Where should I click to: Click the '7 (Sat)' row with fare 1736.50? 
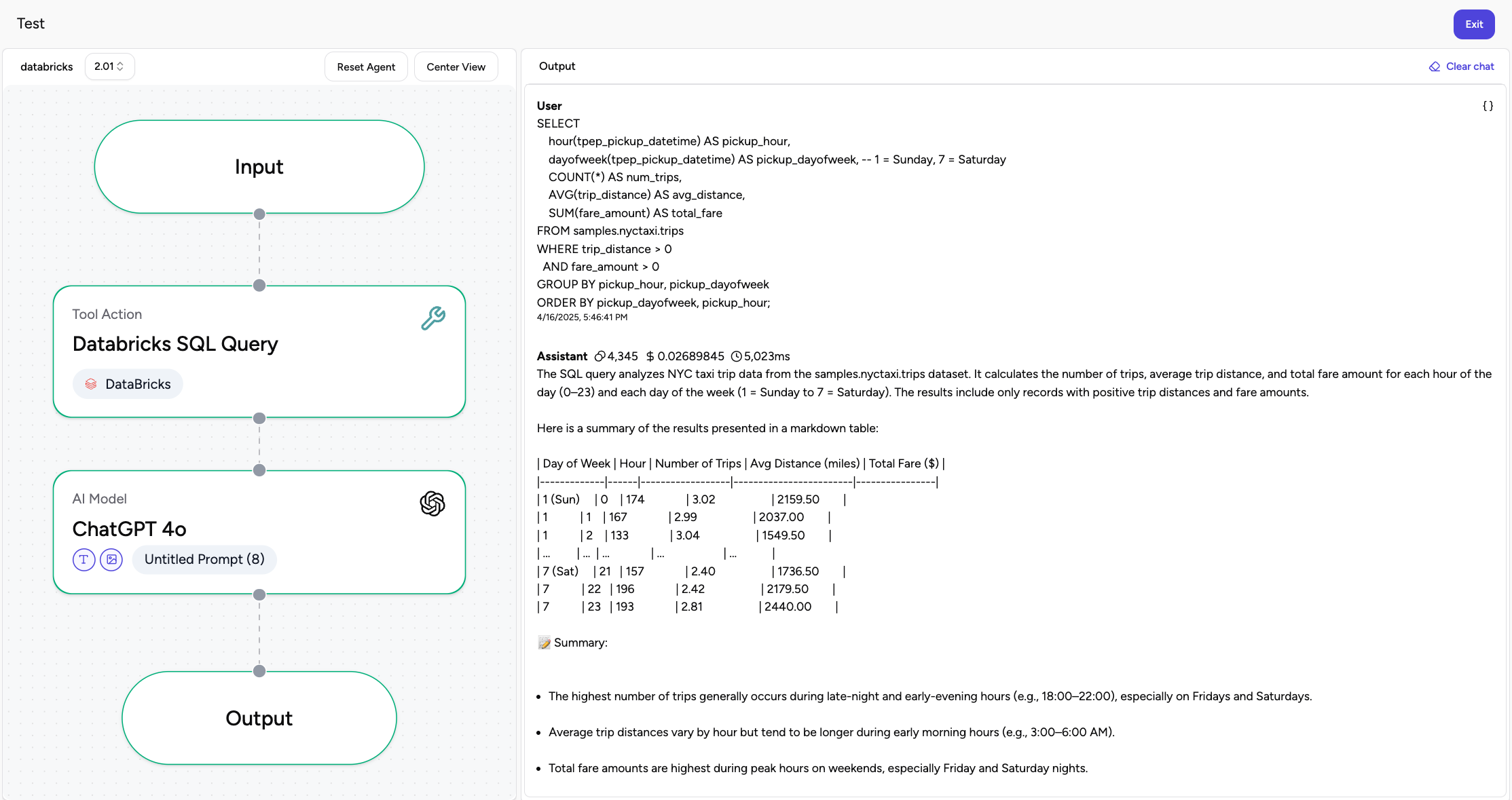691,571
